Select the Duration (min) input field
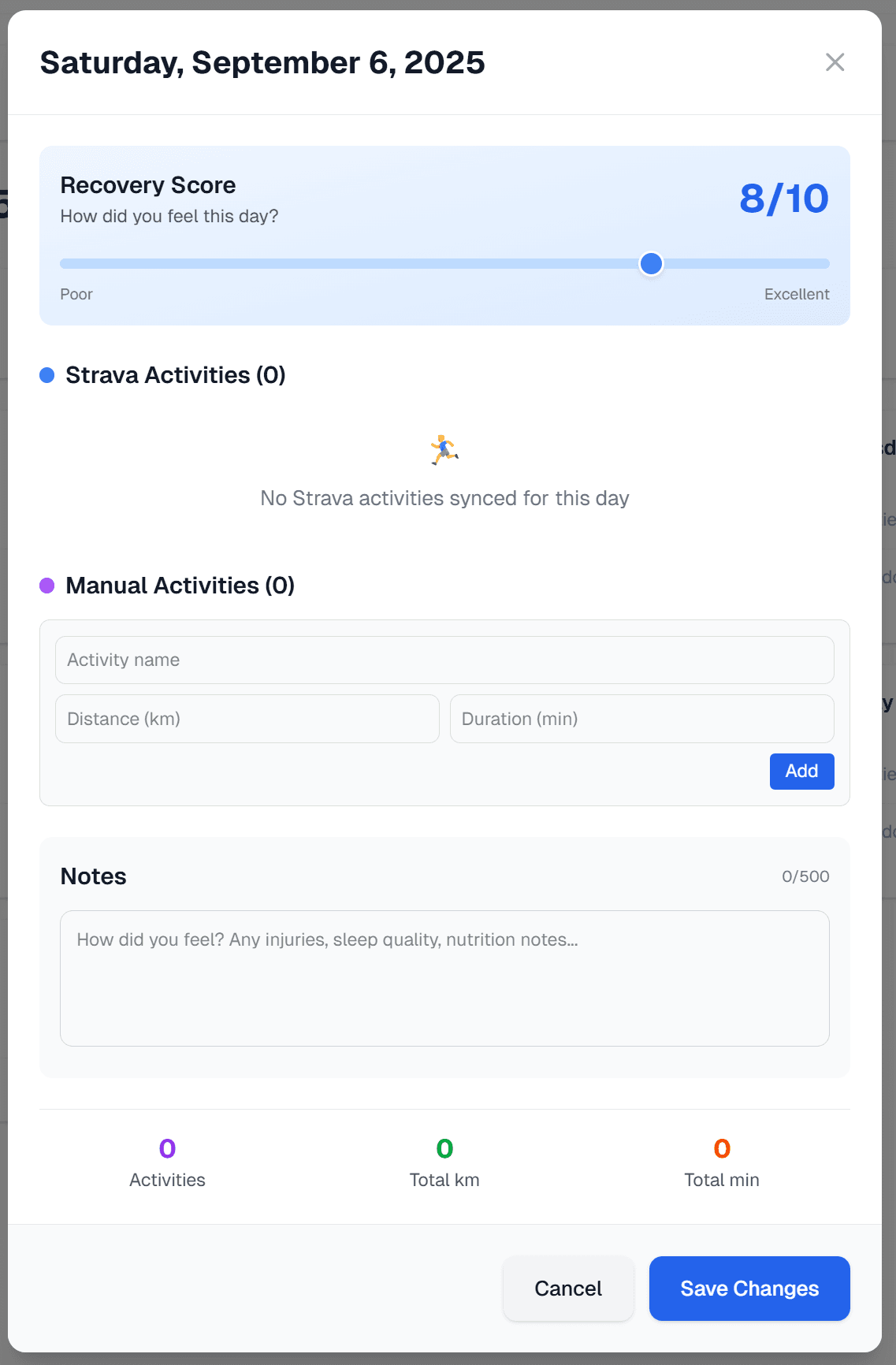The width and height of the screenshot is (896, 1365). 641,718
